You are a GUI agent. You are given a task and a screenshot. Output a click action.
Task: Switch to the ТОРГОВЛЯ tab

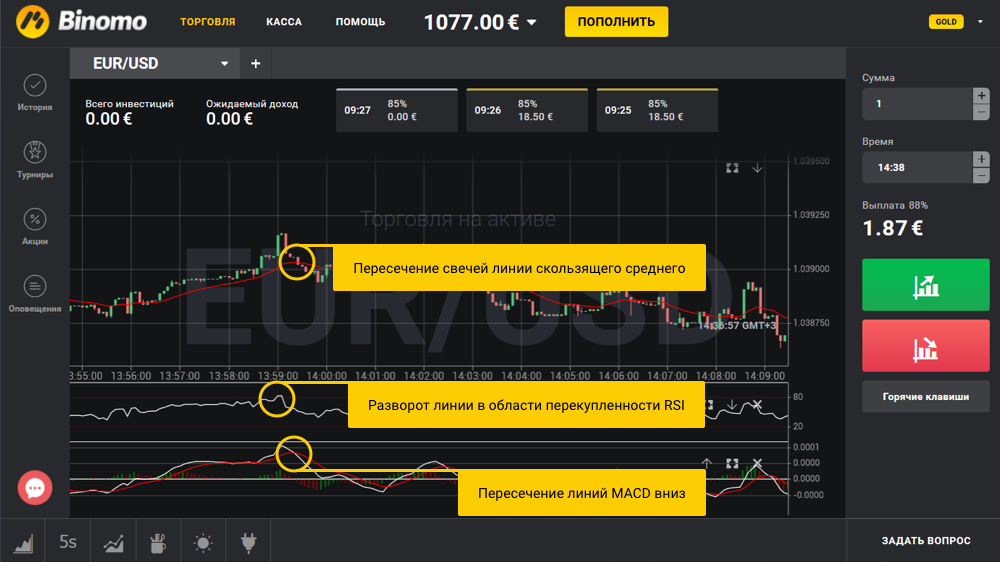pyautogui.click(x=207, y=22)
